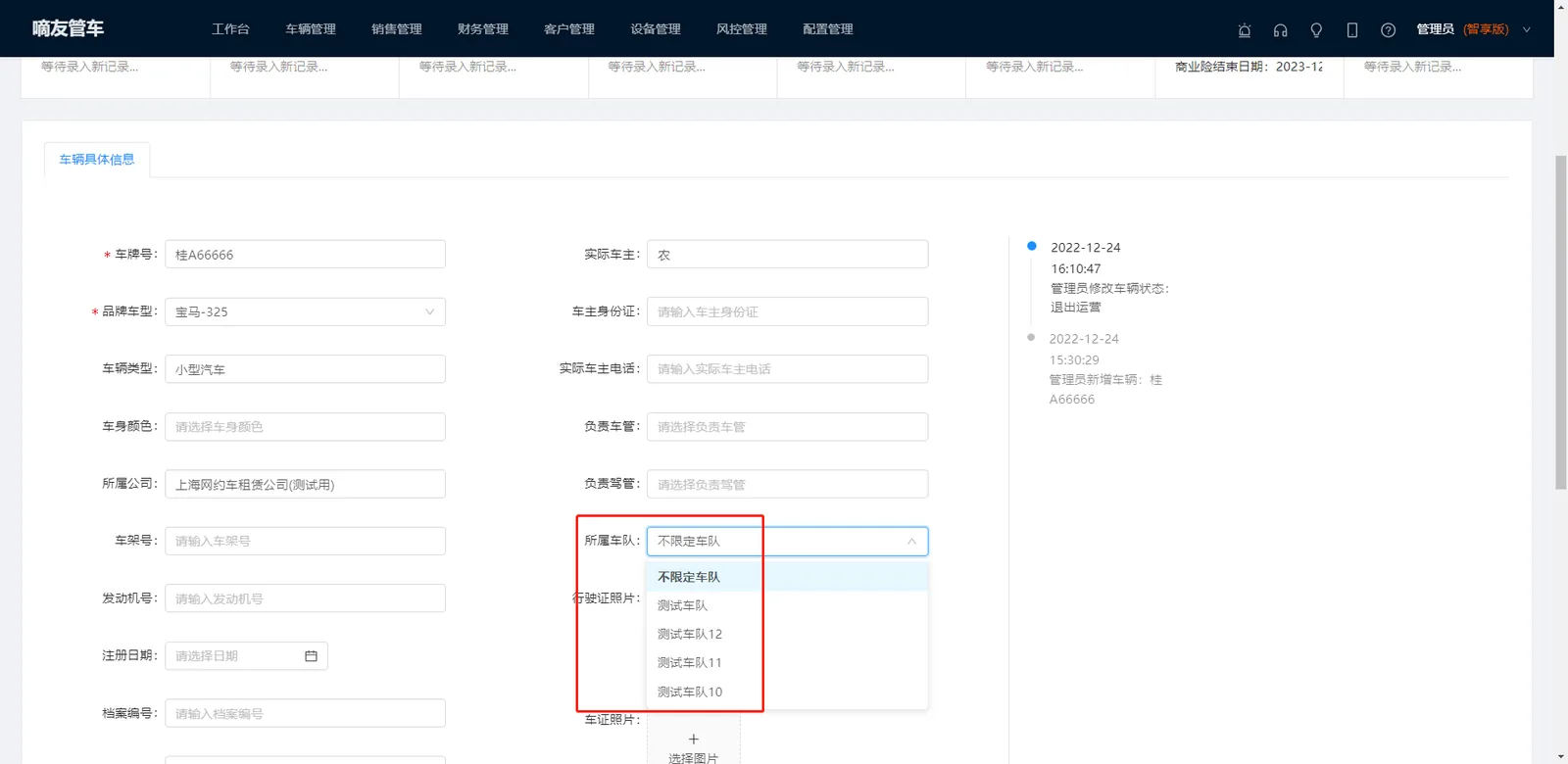This screenshot has width=1568, height=764.
Task: Open the 工作台 menu
Action: click(x=230, y=29)
